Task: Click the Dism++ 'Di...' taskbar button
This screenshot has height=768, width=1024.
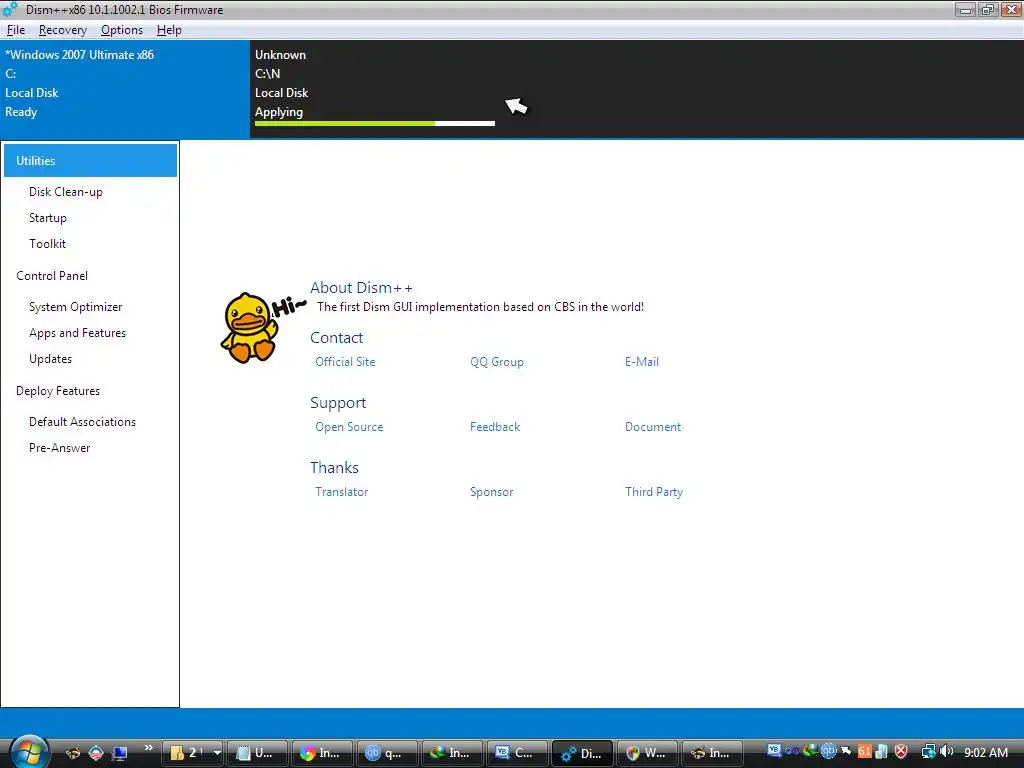Action: coord(582,753)
